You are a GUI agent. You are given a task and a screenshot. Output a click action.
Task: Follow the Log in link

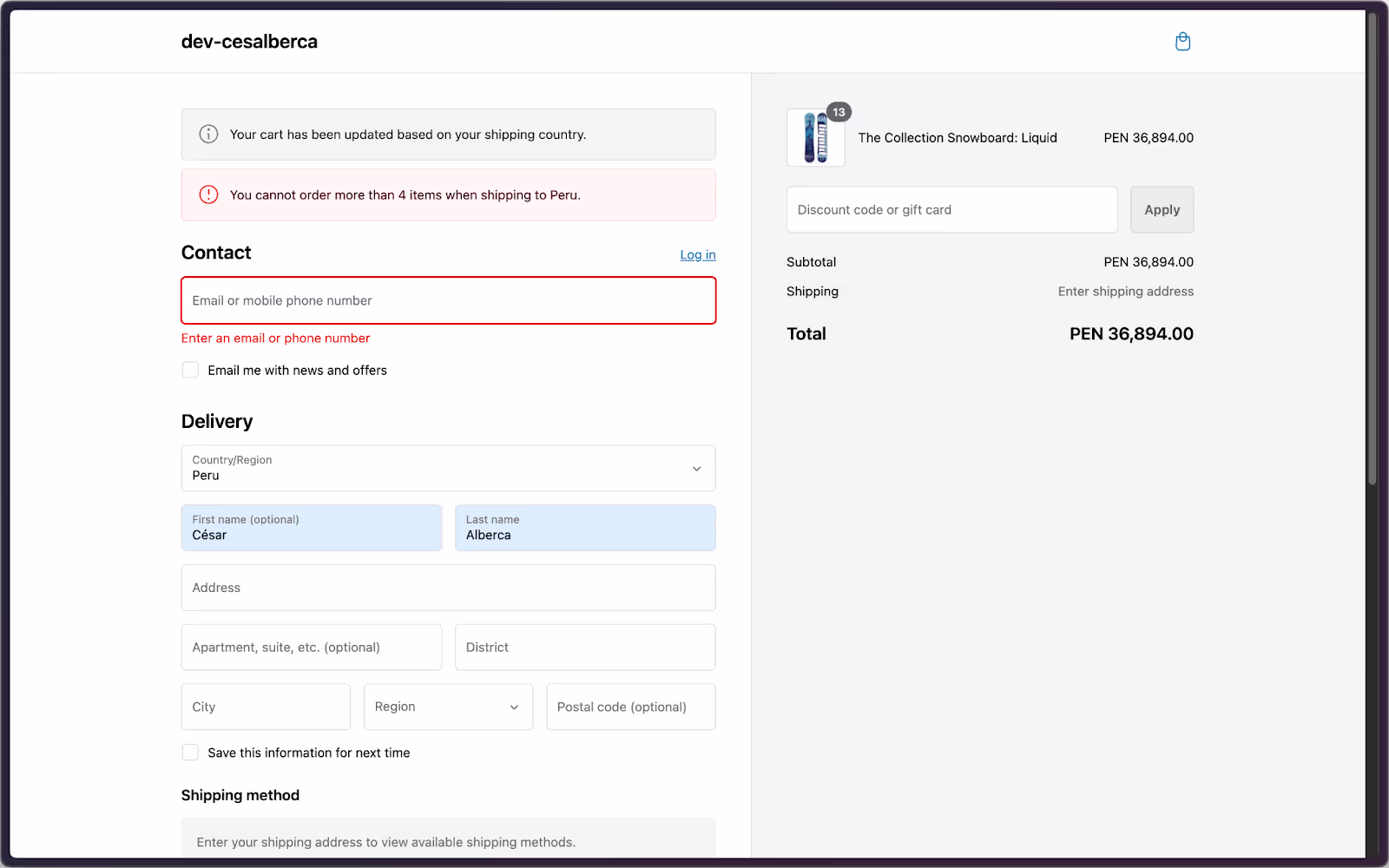pyautogui.click(x=698, y=254)
